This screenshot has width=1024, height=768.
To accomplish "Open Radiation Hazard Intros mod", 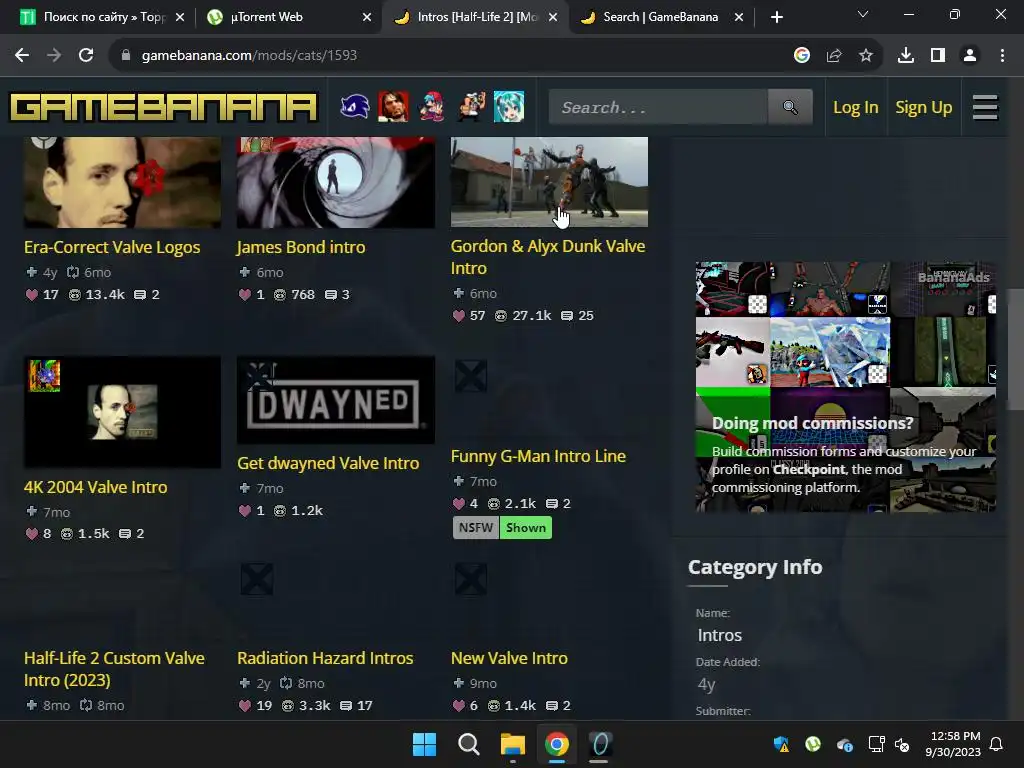I will point(325,658).
